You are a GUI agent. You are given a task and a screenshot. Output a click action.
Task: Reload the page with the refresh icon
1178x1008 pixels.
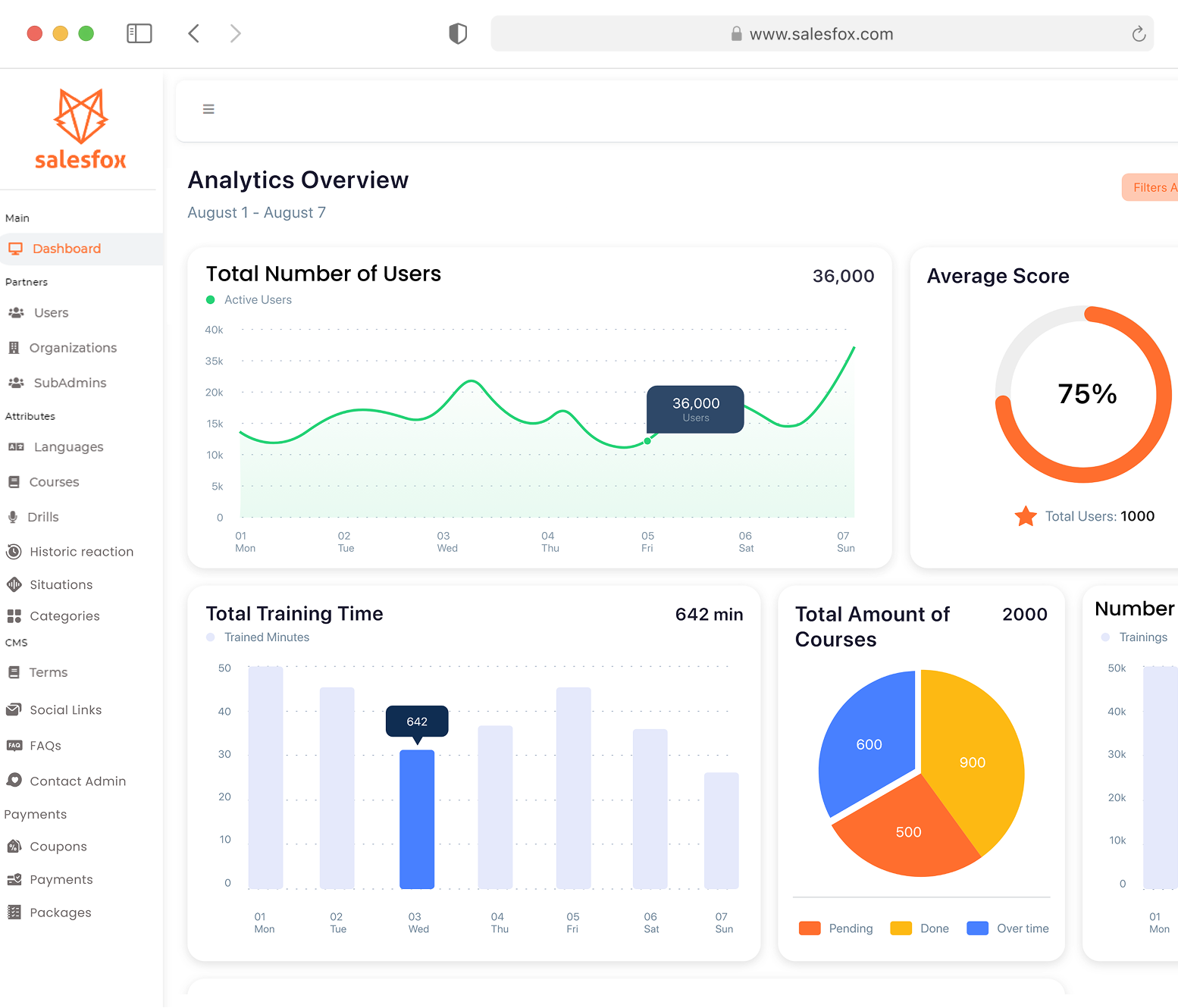(1139, 34)
